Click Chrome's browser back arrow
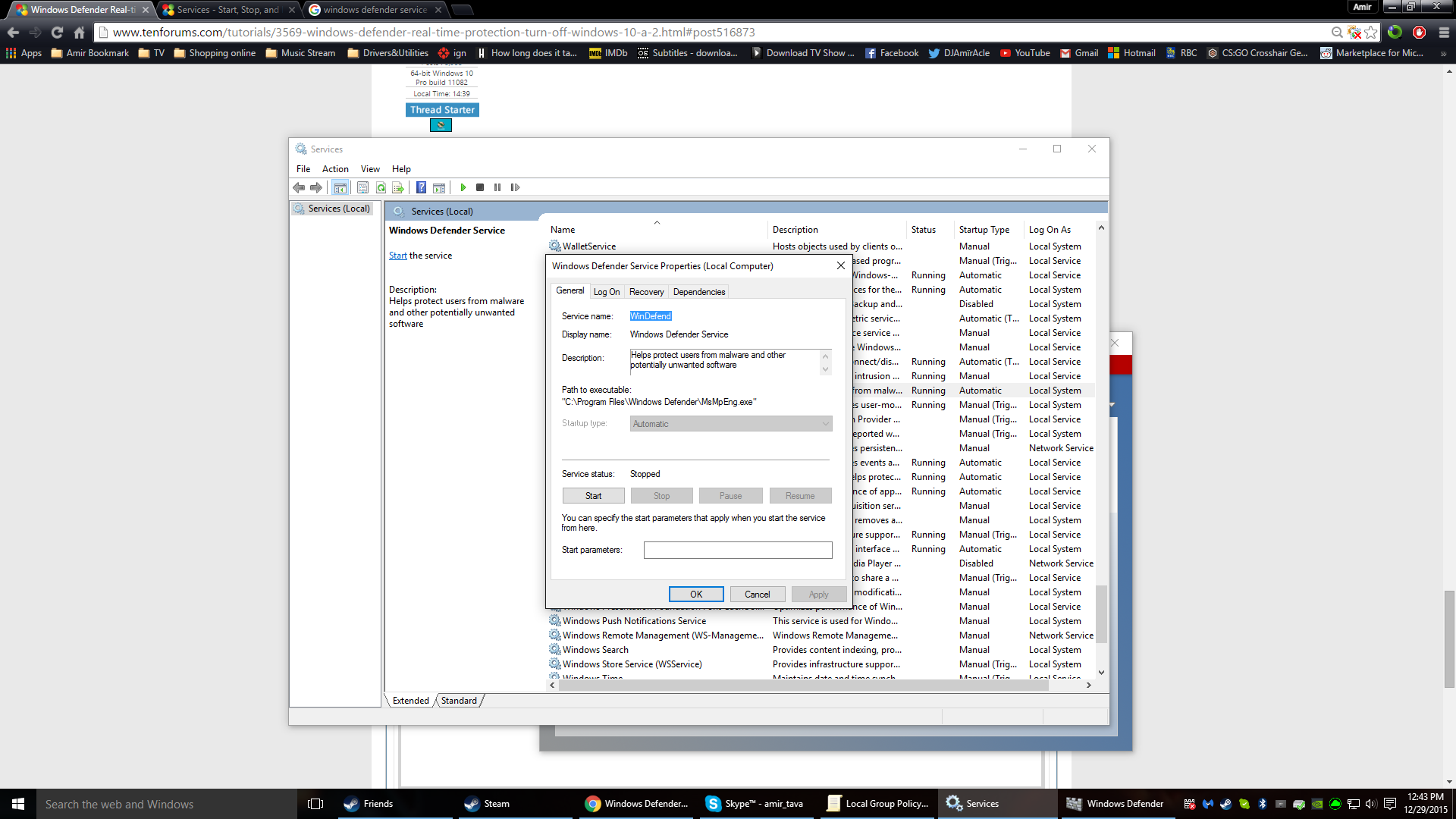The image size is (1456, 819). pyautogui.click(x=13, y=32)
